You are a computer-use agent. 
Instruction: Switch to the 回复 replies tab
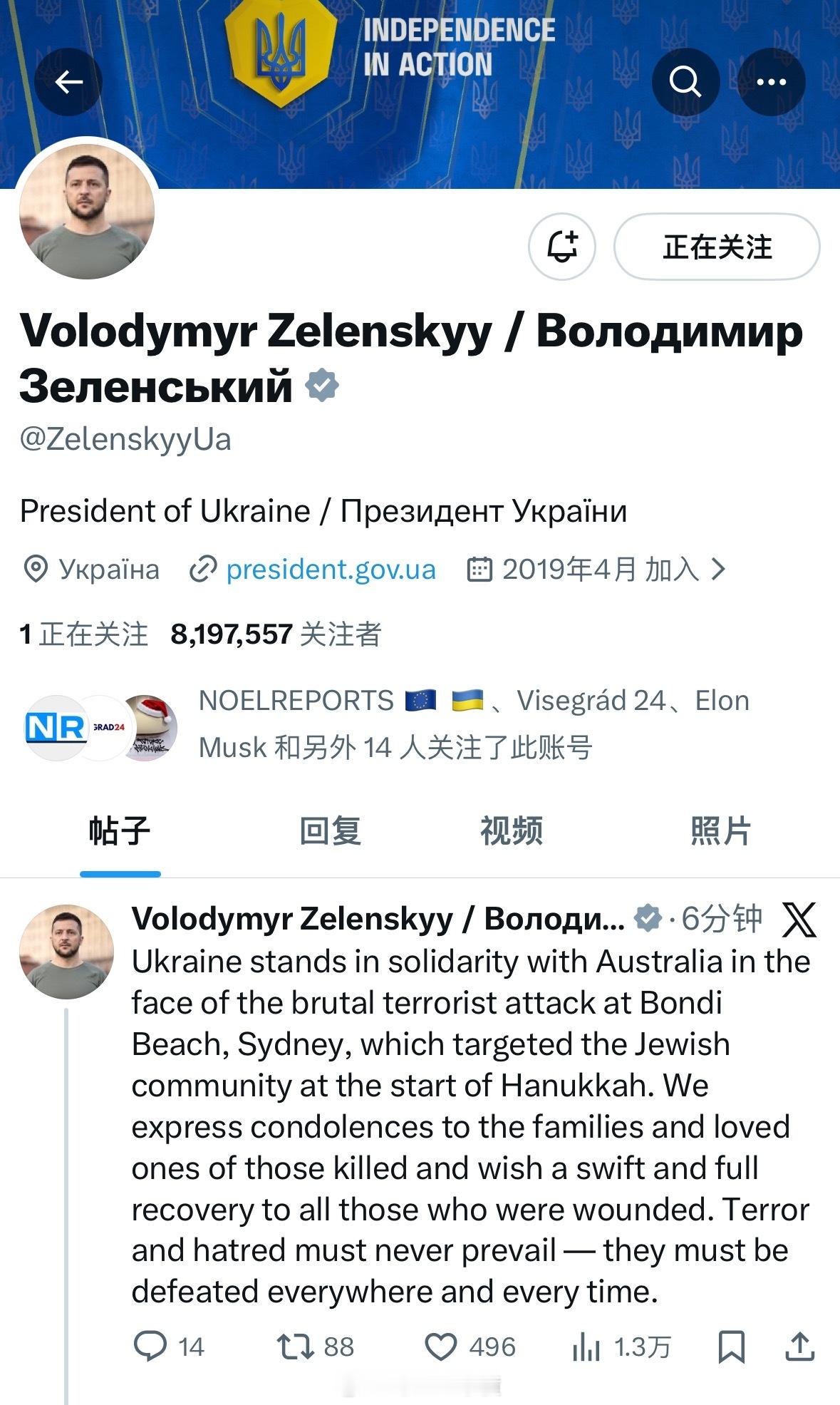330,831
